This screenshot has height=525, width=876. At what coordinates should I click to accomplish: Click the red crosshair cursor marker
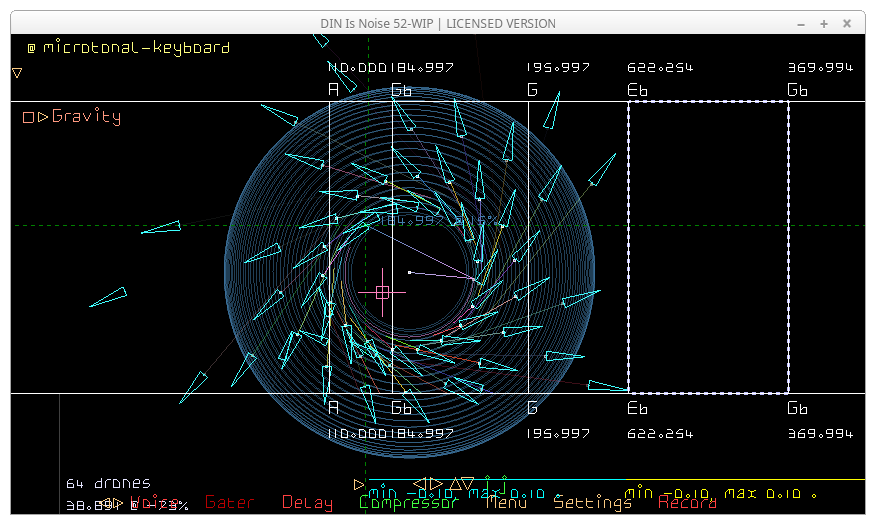[382, 292]
